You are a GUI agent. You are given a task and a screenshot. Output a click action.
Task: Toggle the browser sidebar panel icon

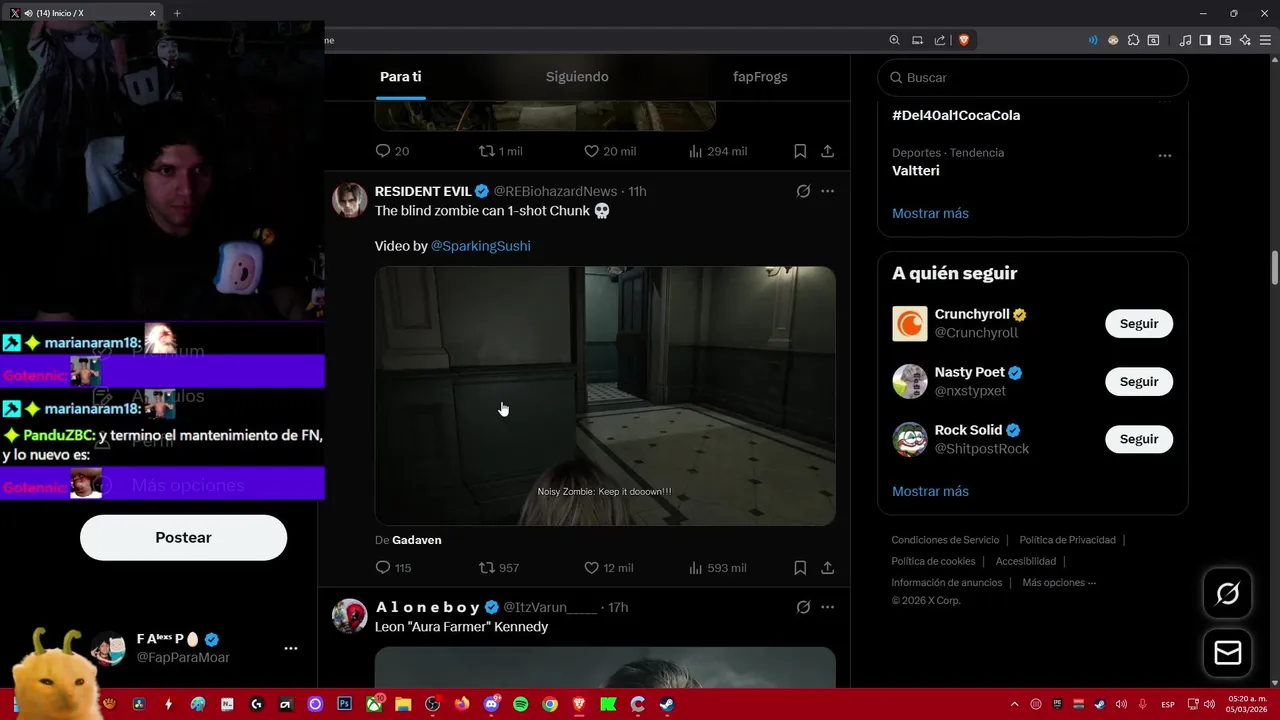pyautogui.click(x=1205, y=40)
